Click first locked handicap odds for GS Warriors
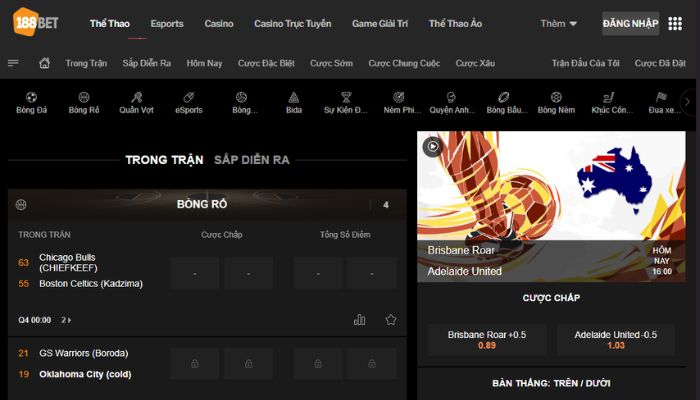700x400 pixels. click(x=195, y=364)
